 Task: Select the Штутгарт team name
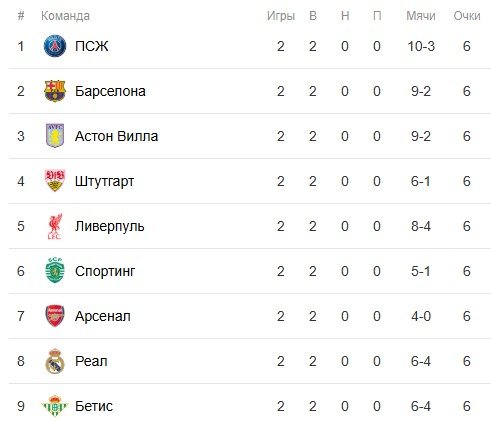[104, 182]
